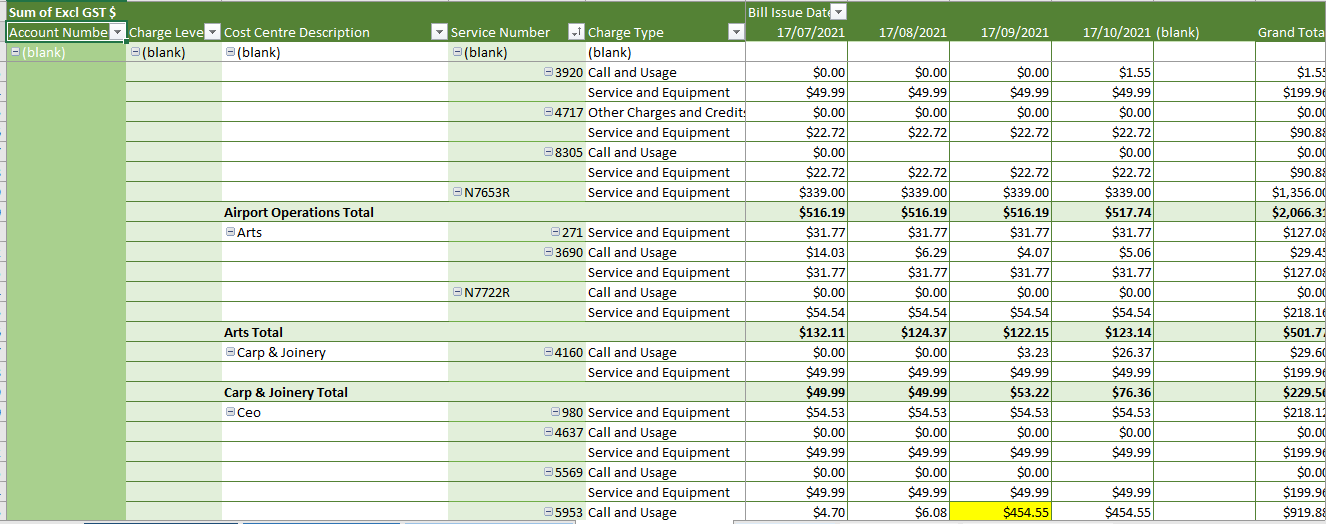Select the $6.08 cell in 5953 row
Image resolution: width=1326 pixels, height=524 pixels.
pyautogui.click(x=899, y=512)
